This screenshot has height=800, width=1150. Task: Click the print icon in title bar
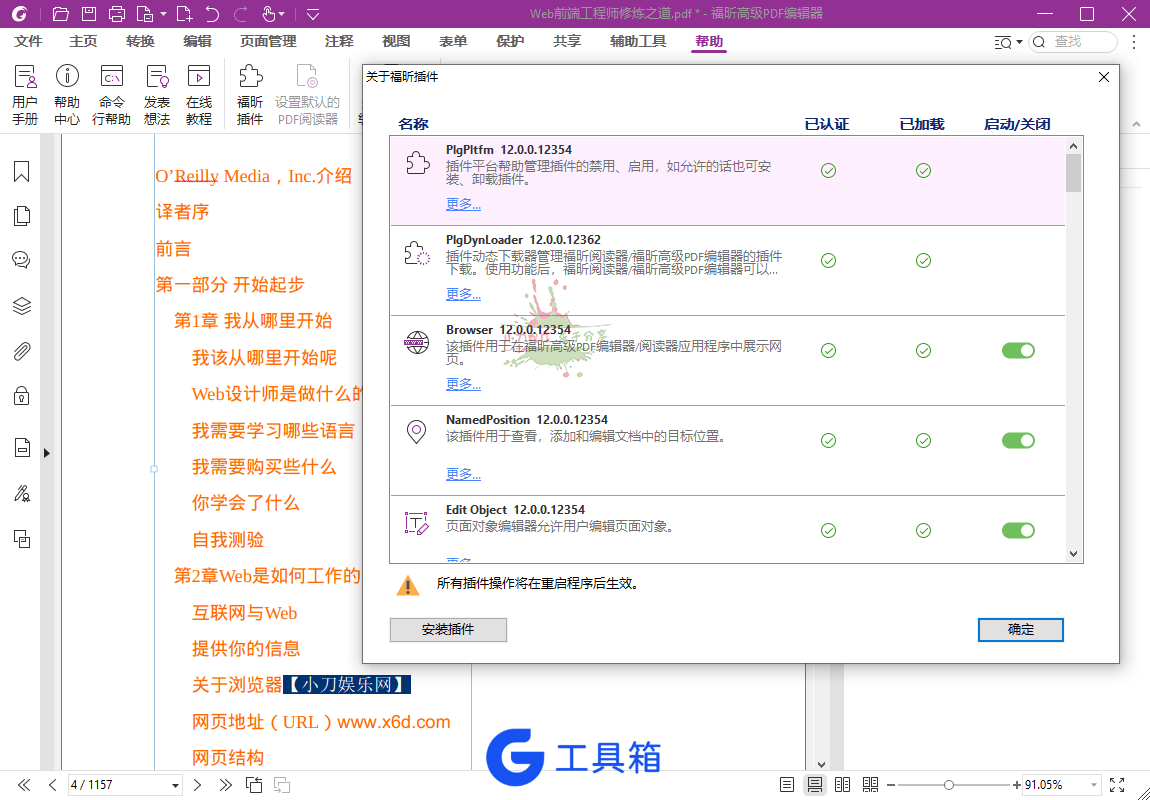pos(117,13)
